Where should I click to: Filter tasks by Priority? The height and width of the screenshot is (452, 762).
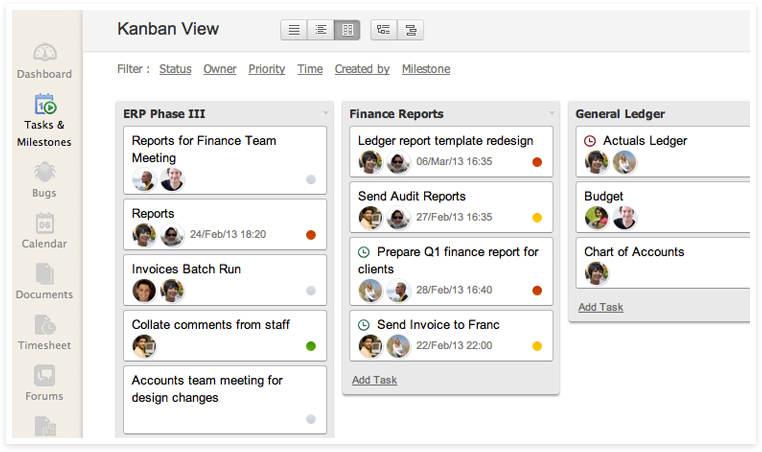pos(267,69)
